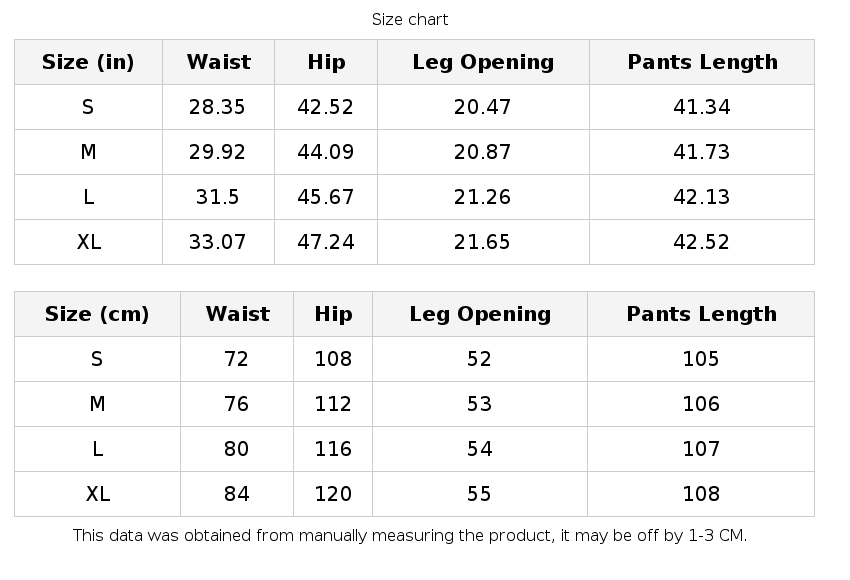Select the 44.09 hip measurement

(326, 152)
